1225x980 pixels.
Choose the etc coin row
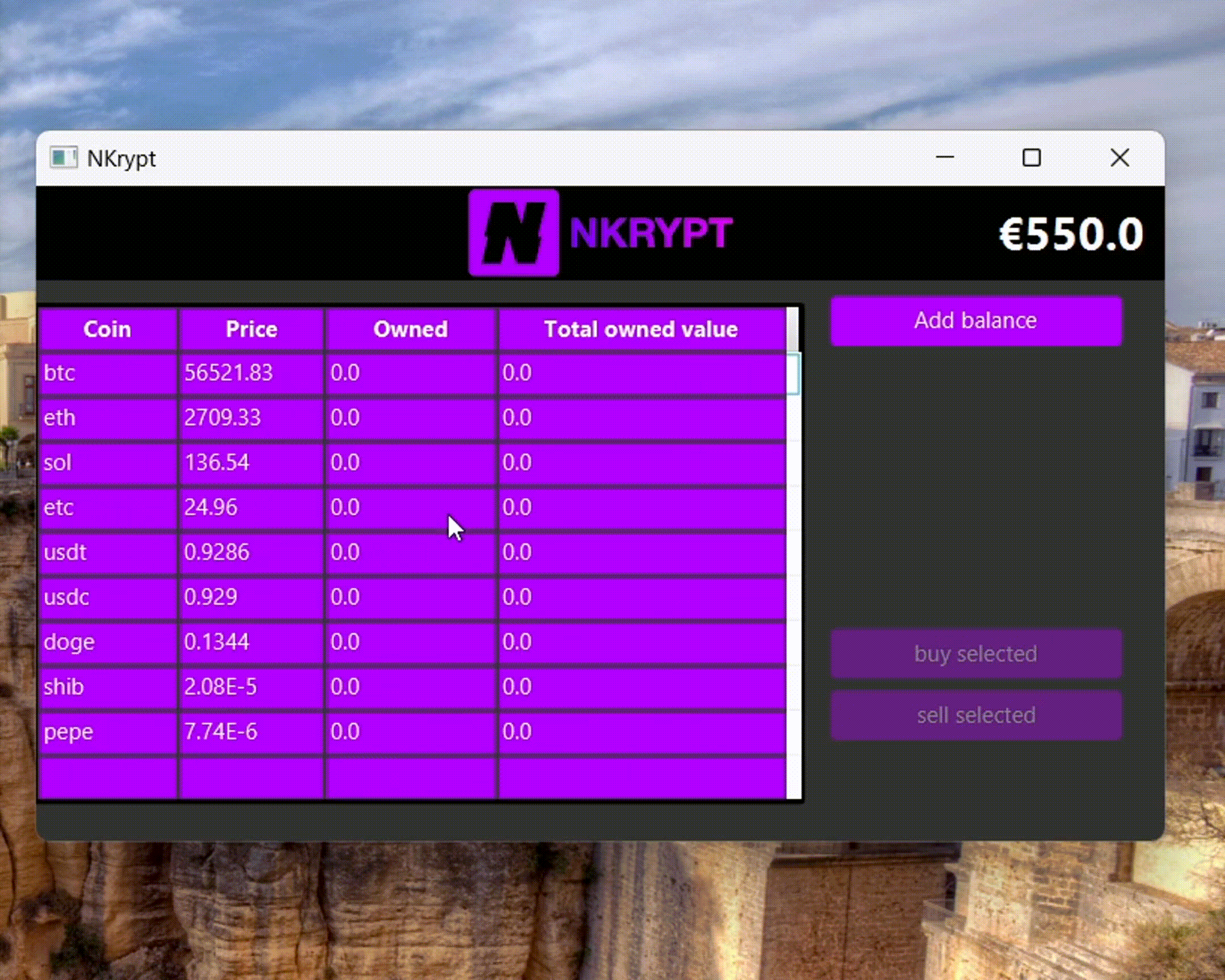[x=107, y=508]
